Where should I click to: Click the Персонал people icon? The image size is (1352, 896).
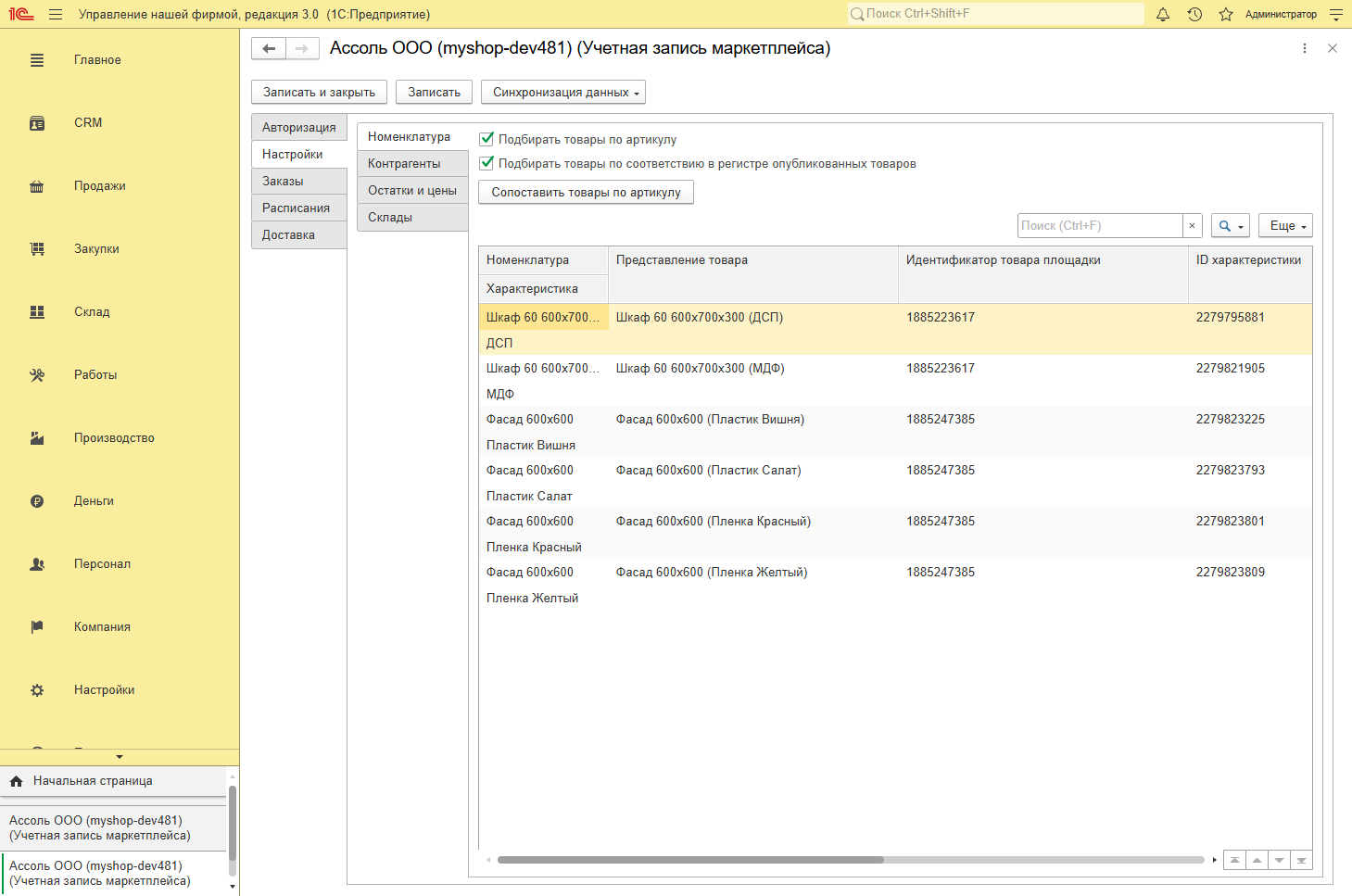tap(37, 564)
